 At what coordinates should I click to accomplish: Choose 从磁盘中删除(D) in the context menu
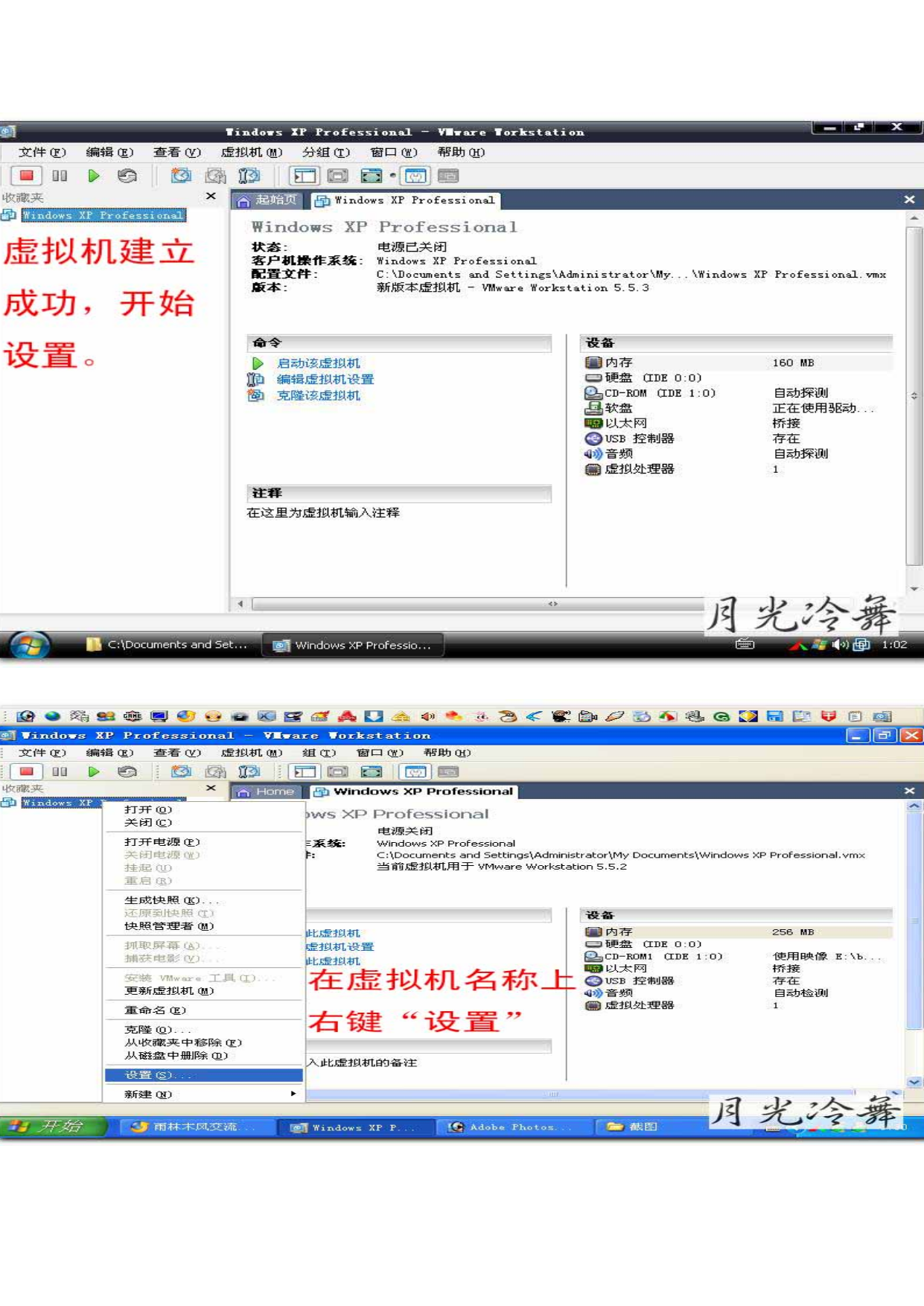coord(204,1056)
